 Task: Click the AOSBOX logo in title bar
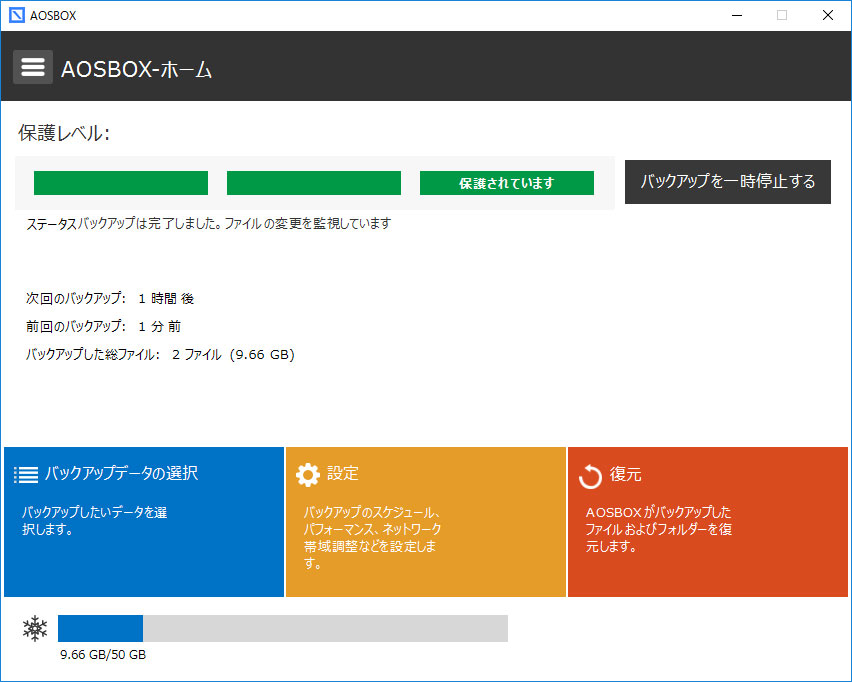pyautogui.click(x=17, y=15)
